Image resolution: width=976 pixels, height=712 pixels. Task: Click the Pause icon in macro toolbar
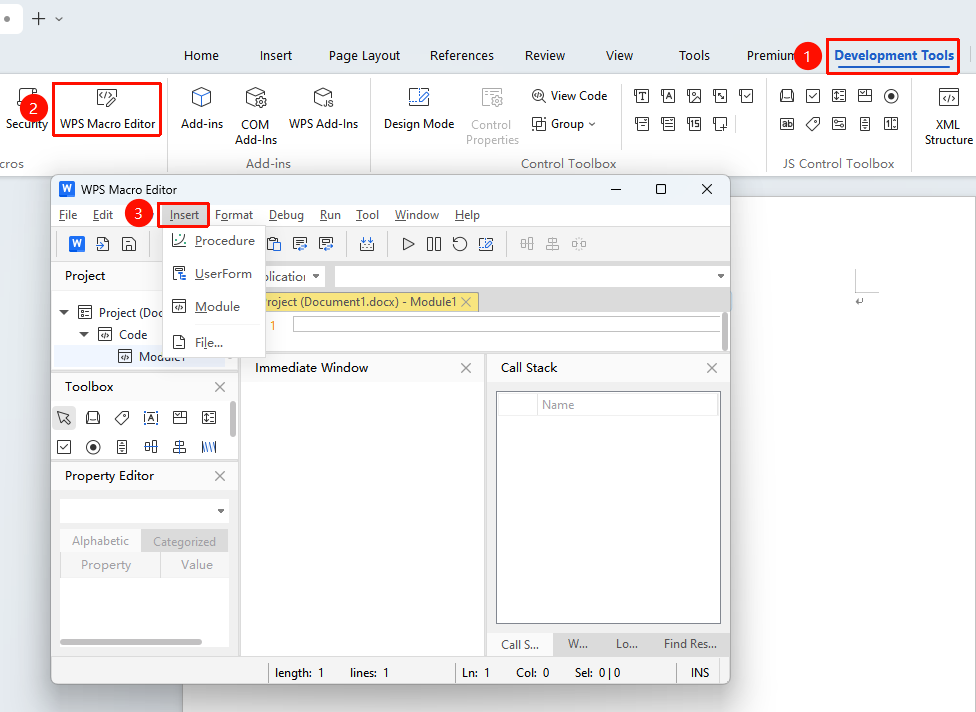(434, 244)
